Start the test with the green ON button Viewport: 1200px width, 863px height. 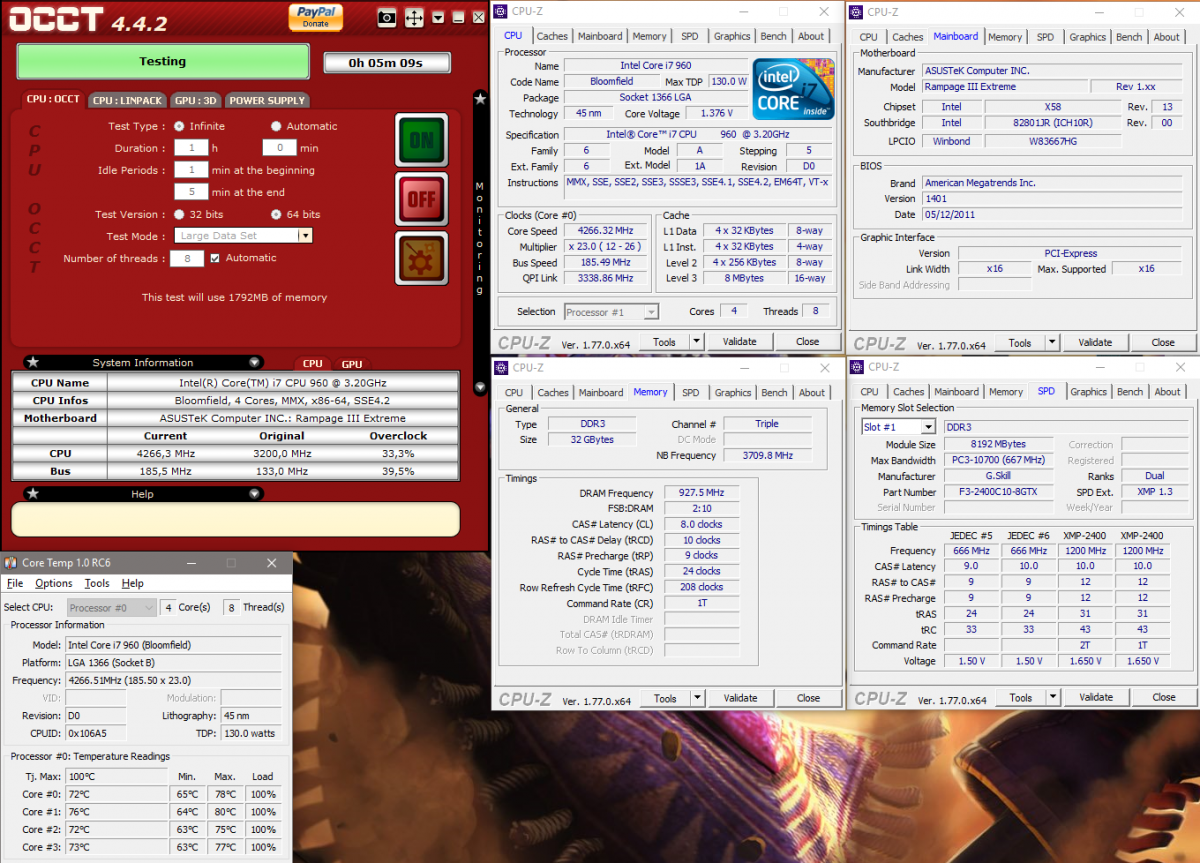pyautogui.click(x=422, y=140)
